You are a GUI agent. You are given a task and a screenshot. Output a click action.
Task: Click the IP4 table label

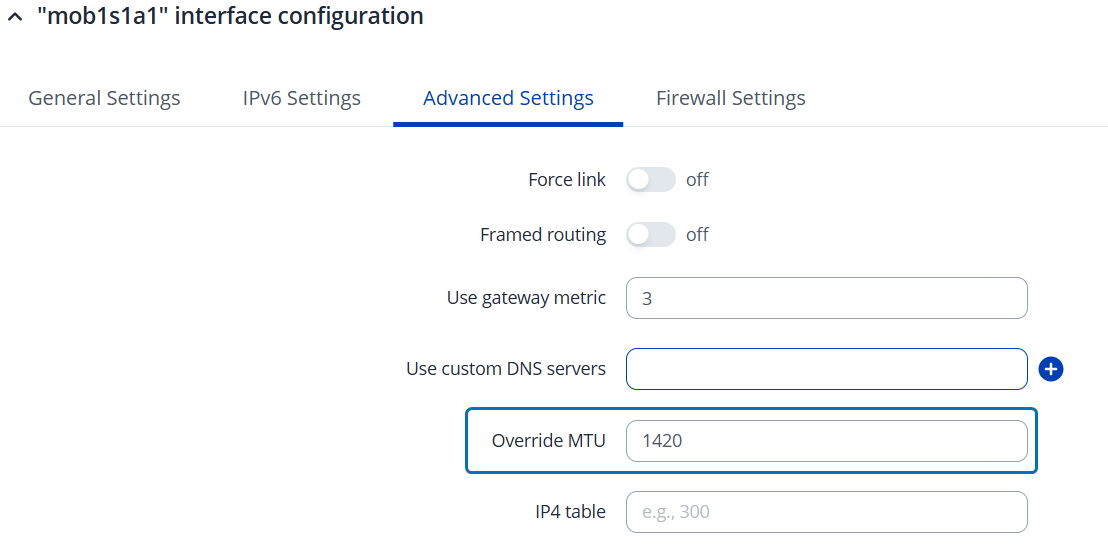(x=570, y=512)
